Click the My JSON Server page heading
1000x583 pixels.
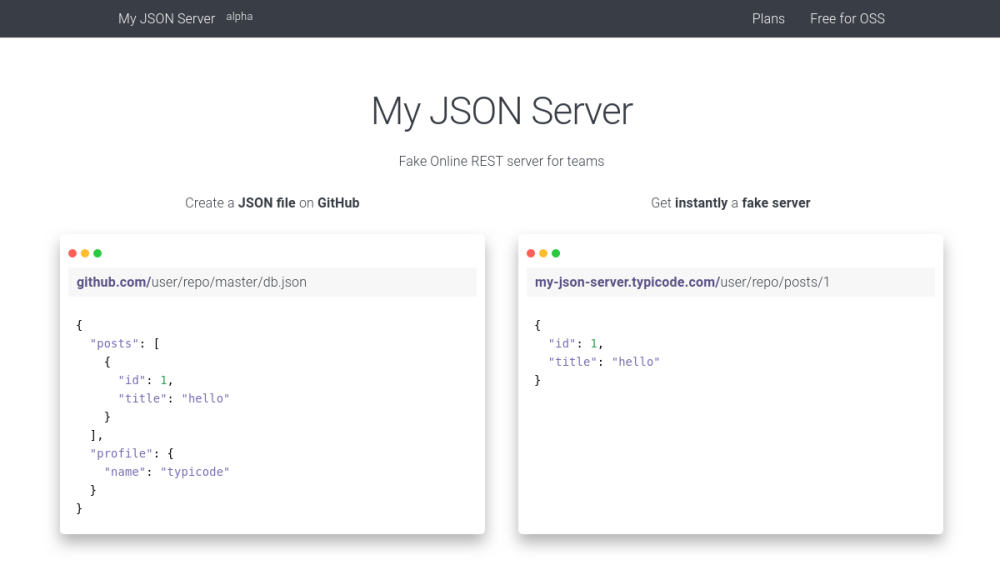click(501, 111)
